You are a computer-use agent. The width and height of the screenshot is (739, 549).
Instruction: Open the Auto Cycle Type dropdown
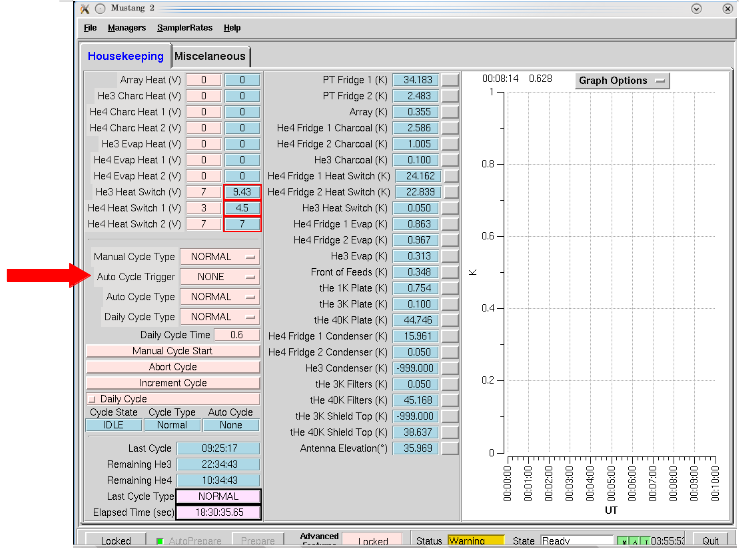pyautogui.click(x=220, y=297)
